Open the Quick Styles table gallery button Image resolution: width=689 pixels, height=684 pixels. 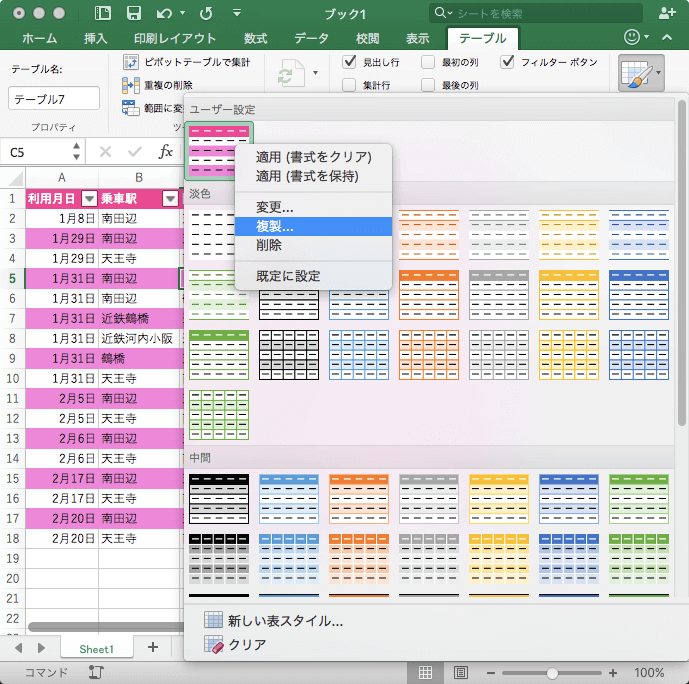point(640,73)
